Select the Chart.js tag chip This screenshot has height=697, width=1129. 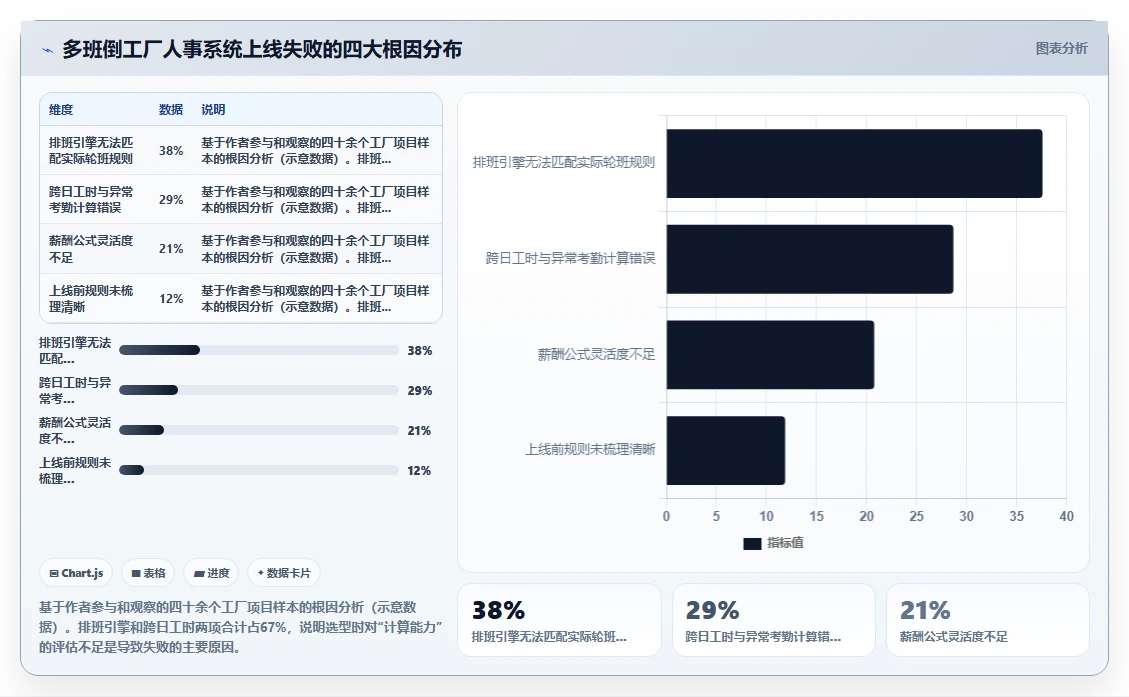click(76, 573)
